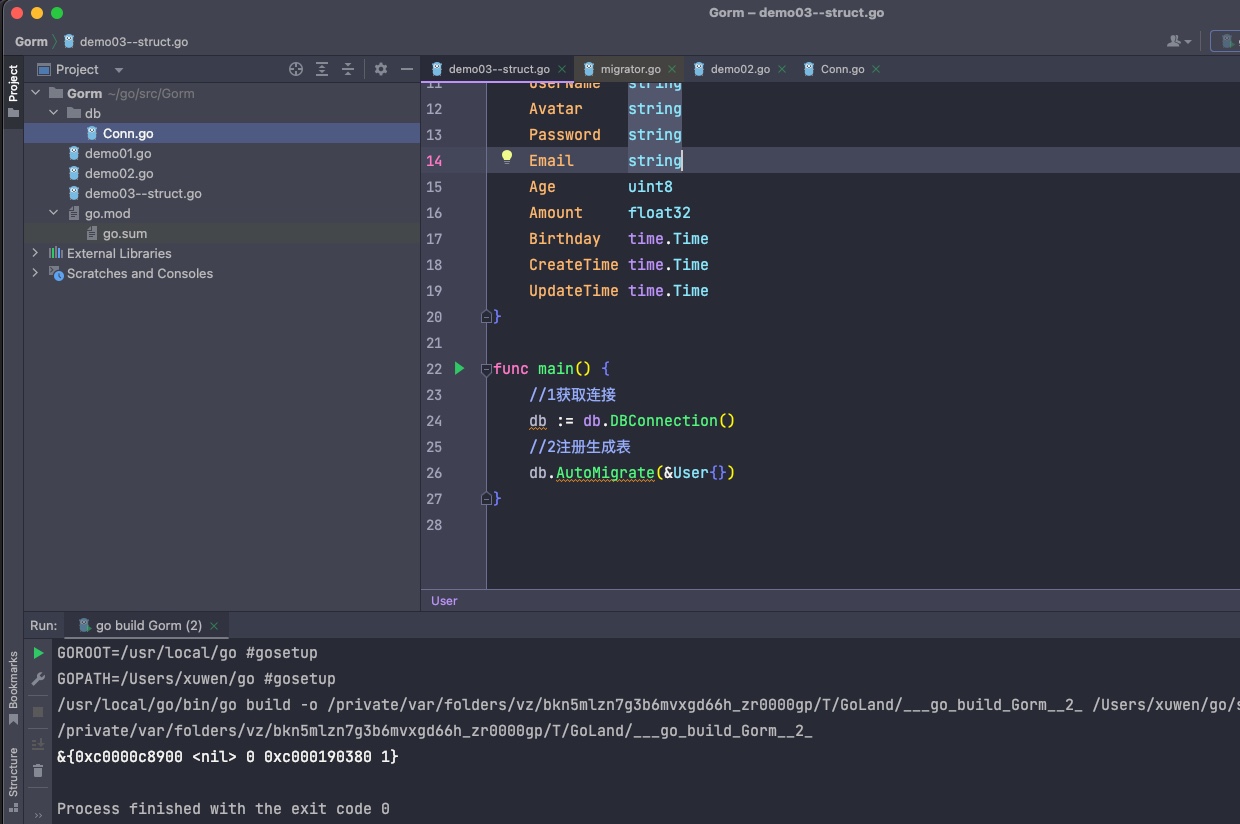1240x824 pixels.
Task: Click Gorm in the navigation breadcrumb
Action: (31, 41)
